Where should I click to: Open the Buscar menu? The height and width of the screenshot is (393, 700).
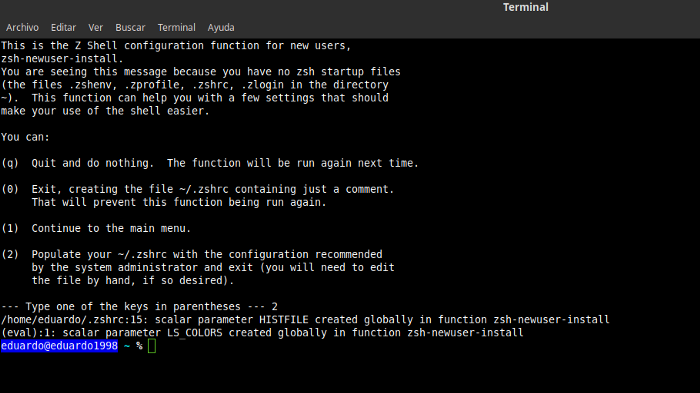pos(130,28)
